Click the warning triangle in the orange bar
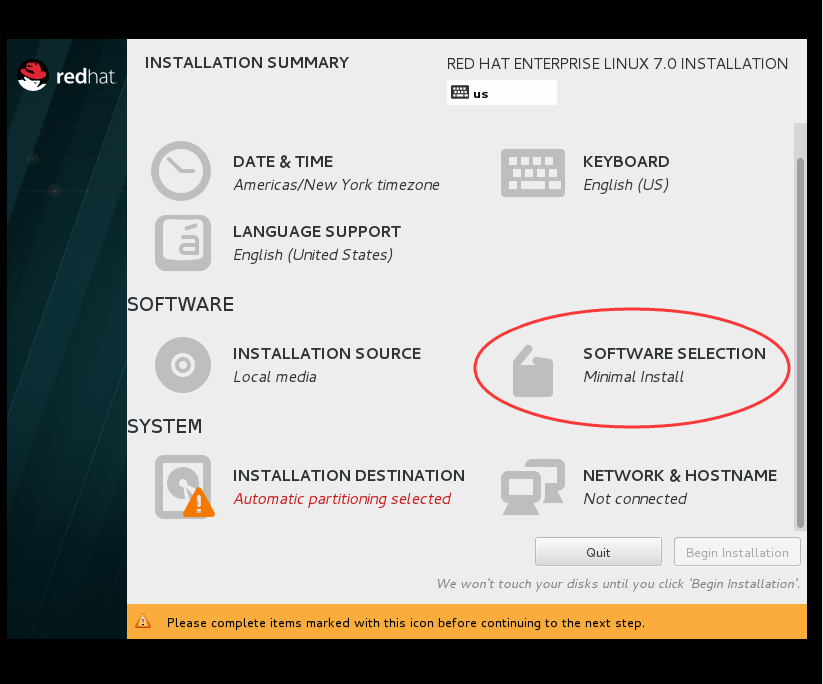This screenshot has height=684, width=823. pos(143,622)
